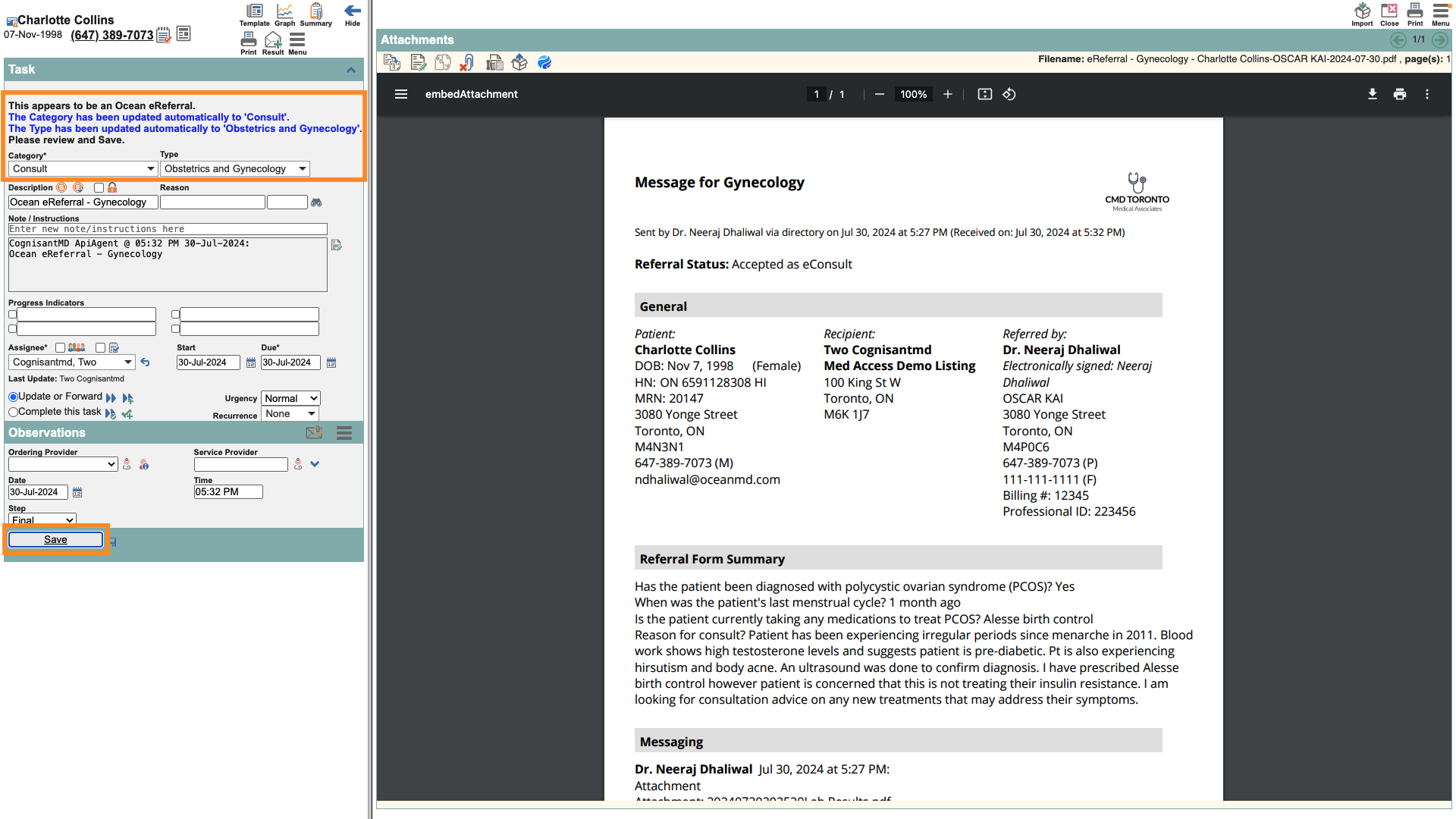This screenshot has height=819, width=1456.
Task: Select the Update or Forward radio button
Action: pos(13,397)
